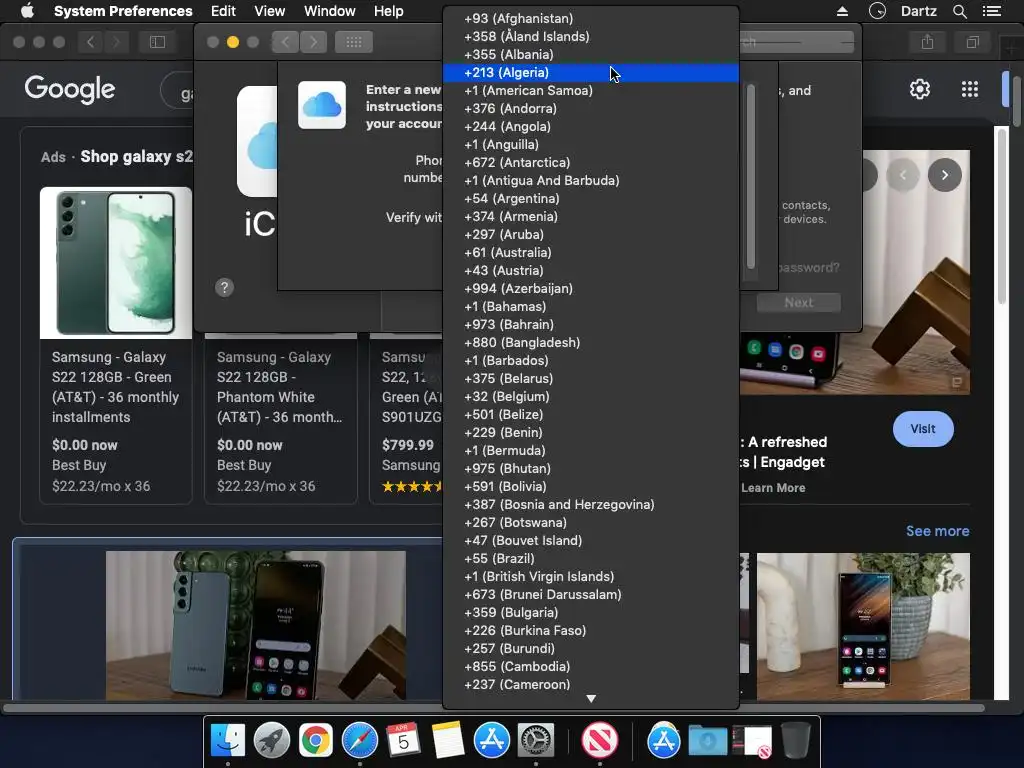Select +387 (Bosnia and Herzegovina) entry
The width and height of the screenshot is (1024, 768).
pos(591,504)
